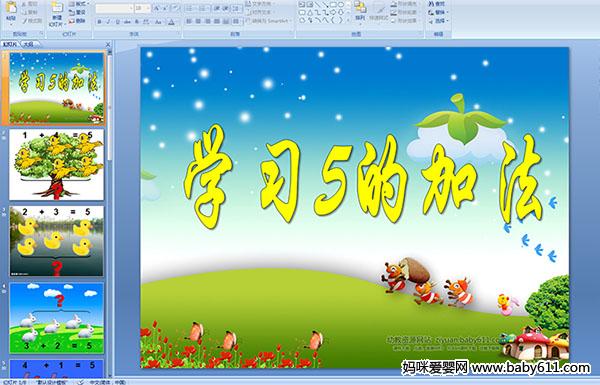Open the Paste options dropdown arrow
This screenshot has width=600, height=385.
click(11, 24)
